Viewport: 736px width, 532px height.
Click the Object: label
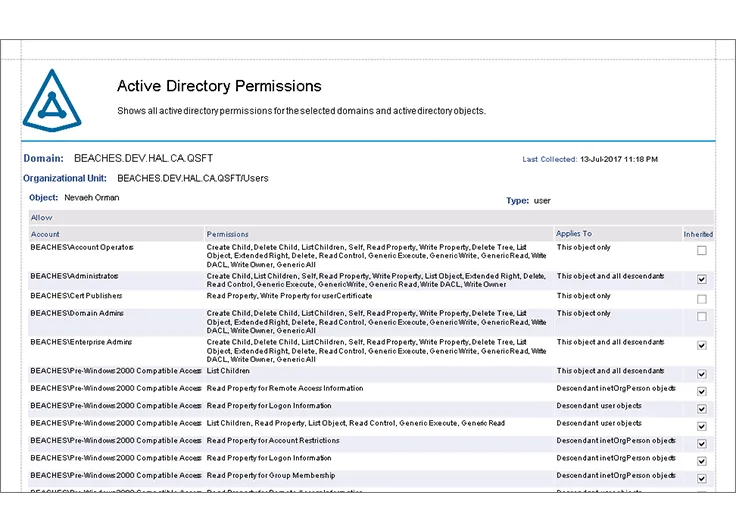[x=44, y=198]
